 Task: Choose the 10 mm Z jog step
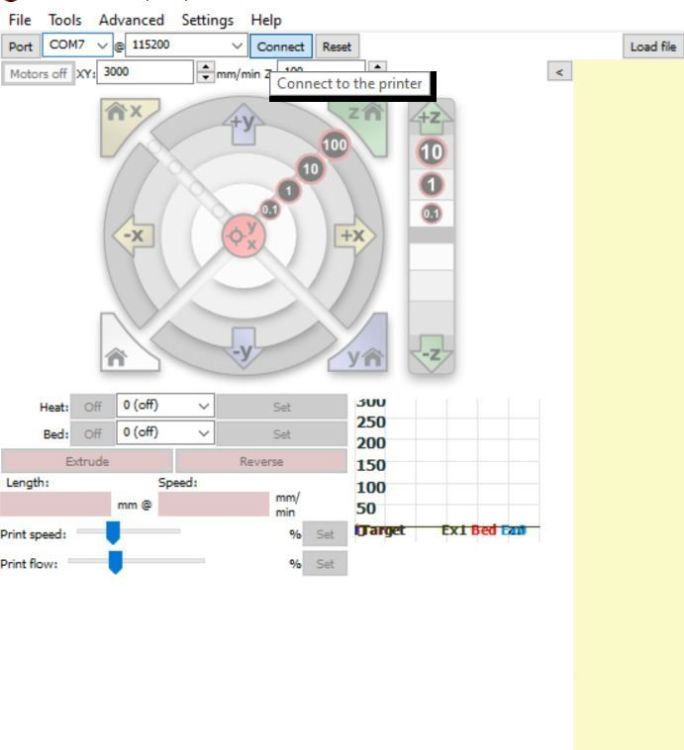point(431,152)
